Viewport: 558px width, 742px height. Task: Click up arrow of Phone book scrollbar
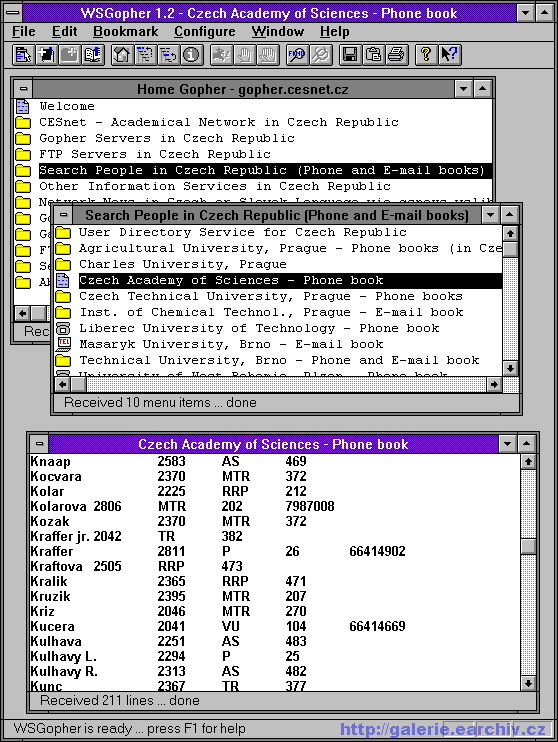click(x=528, y=461)
